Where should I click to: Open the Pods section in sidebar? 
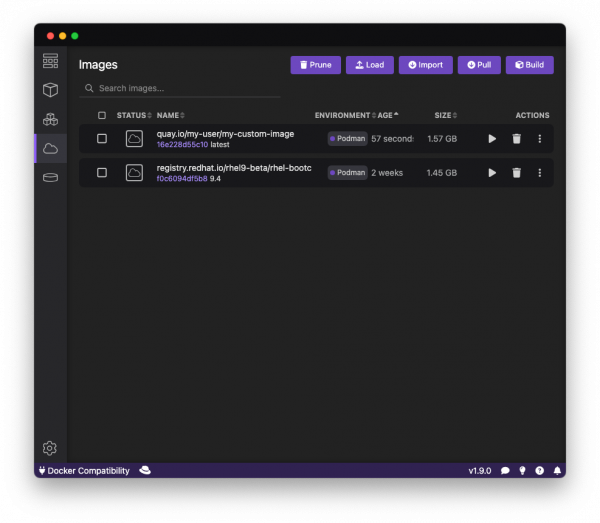point(51,119)
